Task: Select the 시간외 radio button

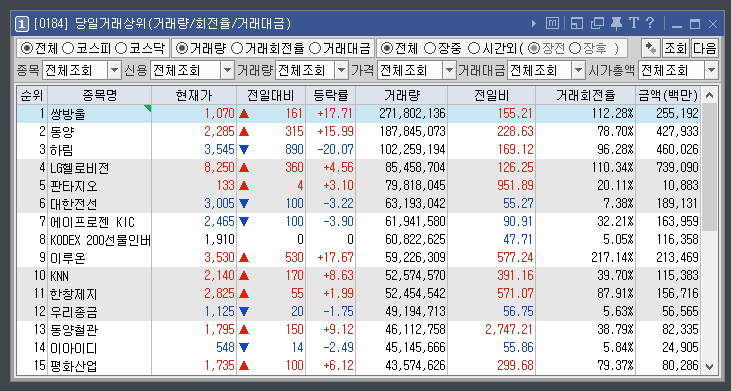Action: point(474,48)
